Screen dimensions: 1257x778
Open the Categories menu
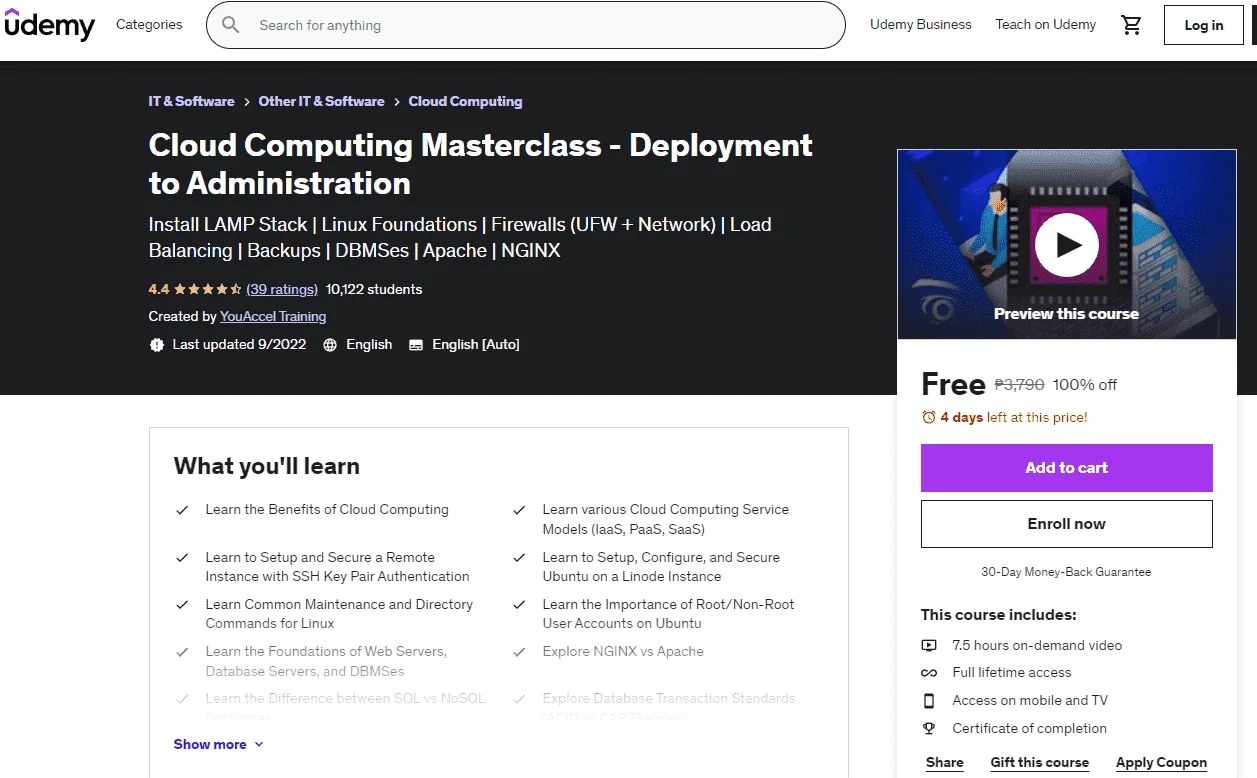tap(149, 24)
